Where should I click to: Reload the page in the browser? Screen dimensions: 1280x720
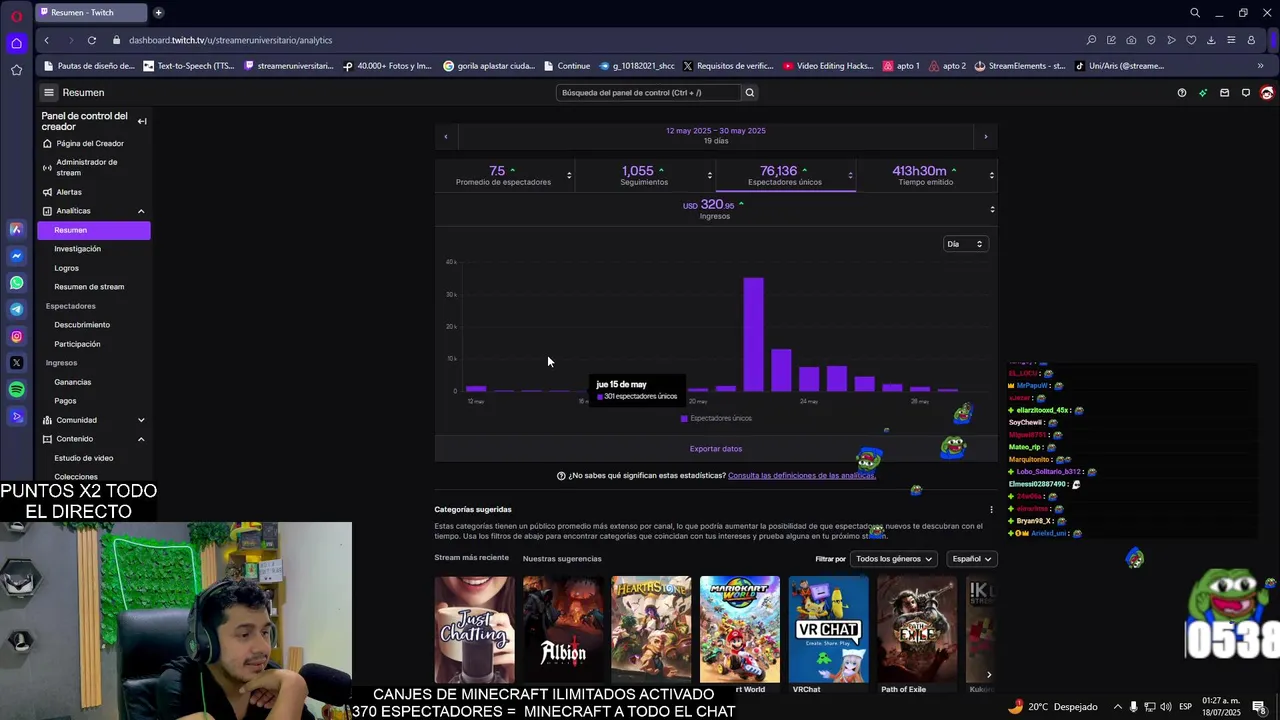91,40
